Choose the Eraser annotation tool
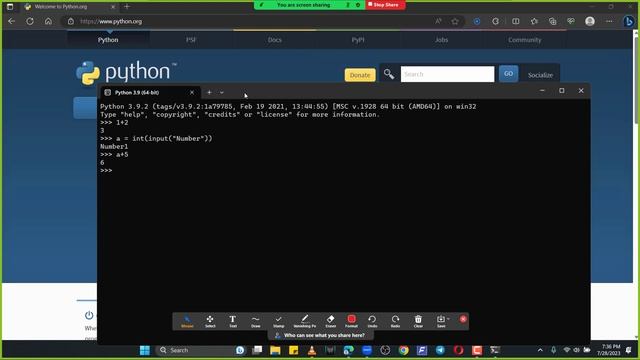The height and width of the screenshot is (360, 640). pos(331,321)
